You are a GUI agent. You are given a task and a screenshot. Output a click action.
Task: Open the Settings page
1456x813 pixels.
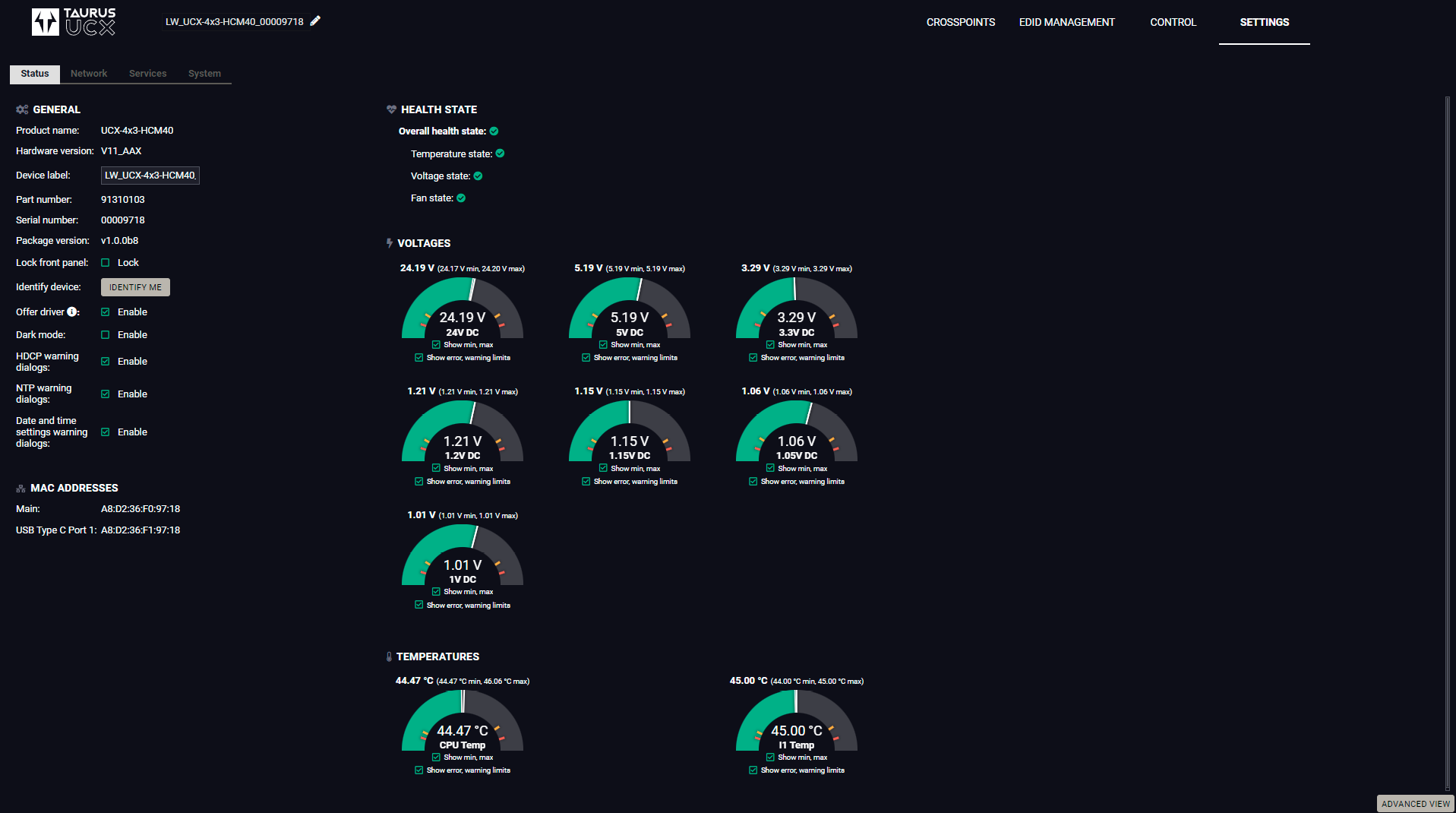pyautogui.click(x=1264, y=22)
